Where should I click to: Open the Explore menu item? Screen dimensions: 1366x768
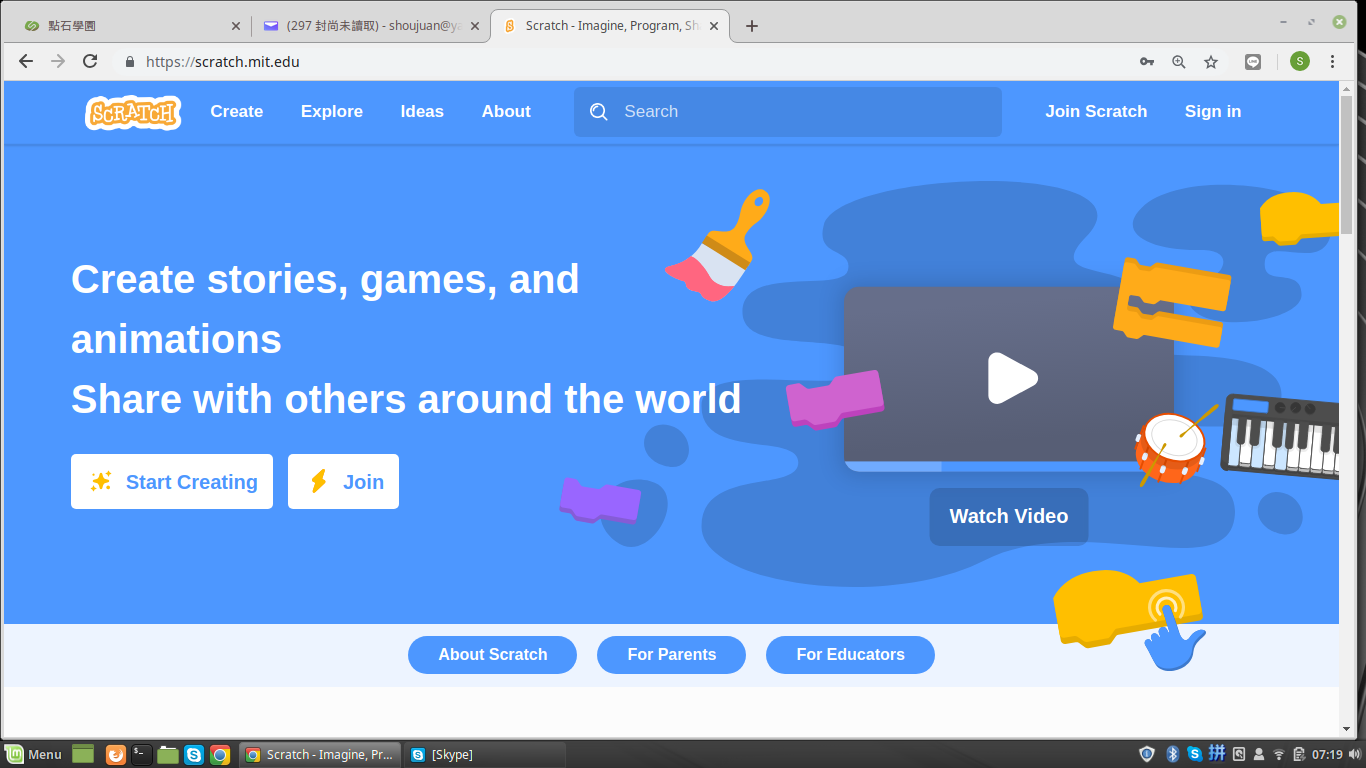(x=332, y=112)
